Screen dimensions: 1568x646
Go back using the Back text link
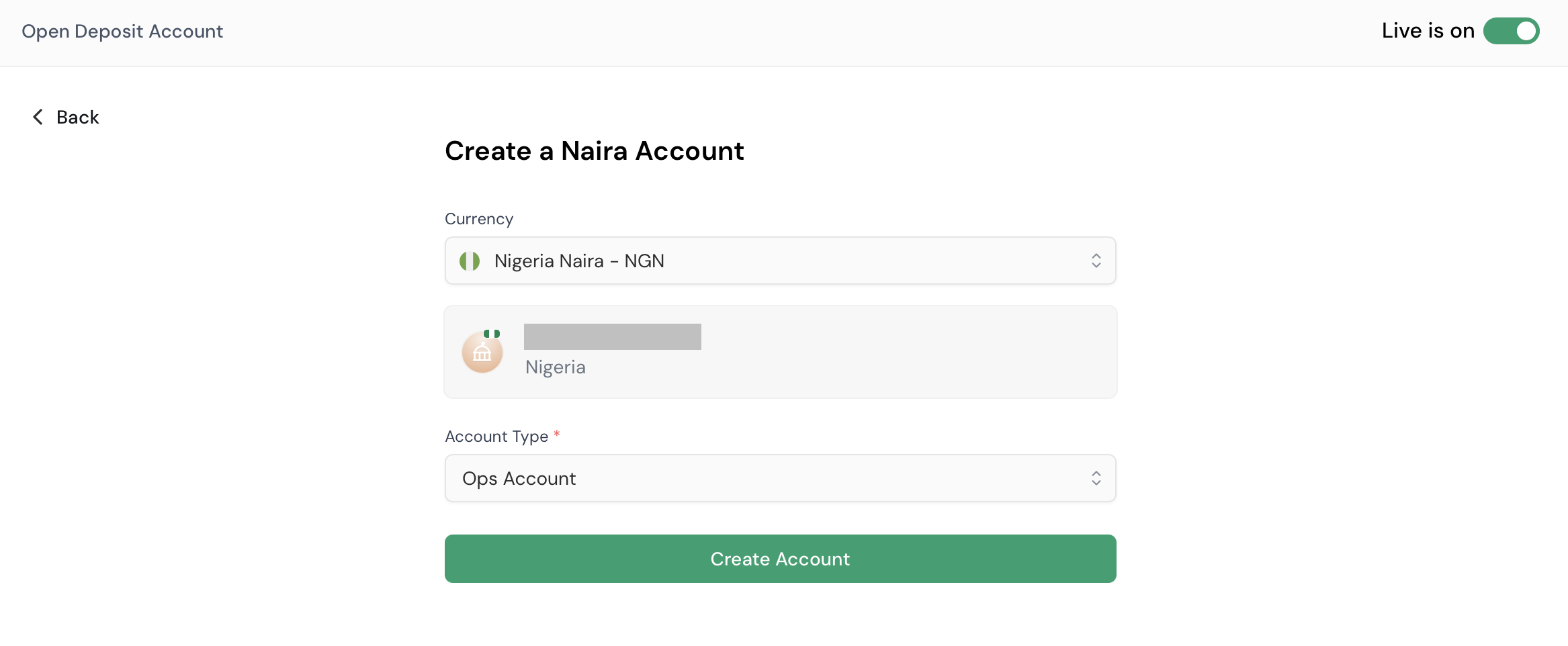(x=78, y=118)
